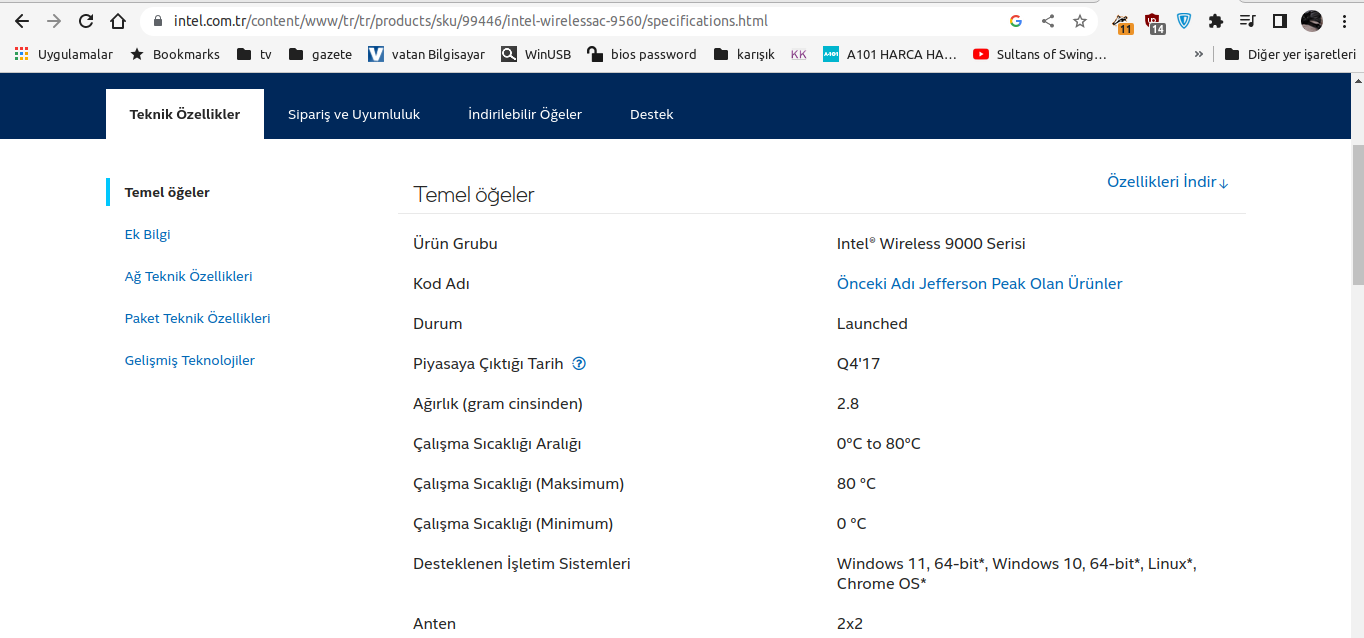1364x638 pixels.
Task: Click the 0°C to 80°C value
Action: (879, 444)
